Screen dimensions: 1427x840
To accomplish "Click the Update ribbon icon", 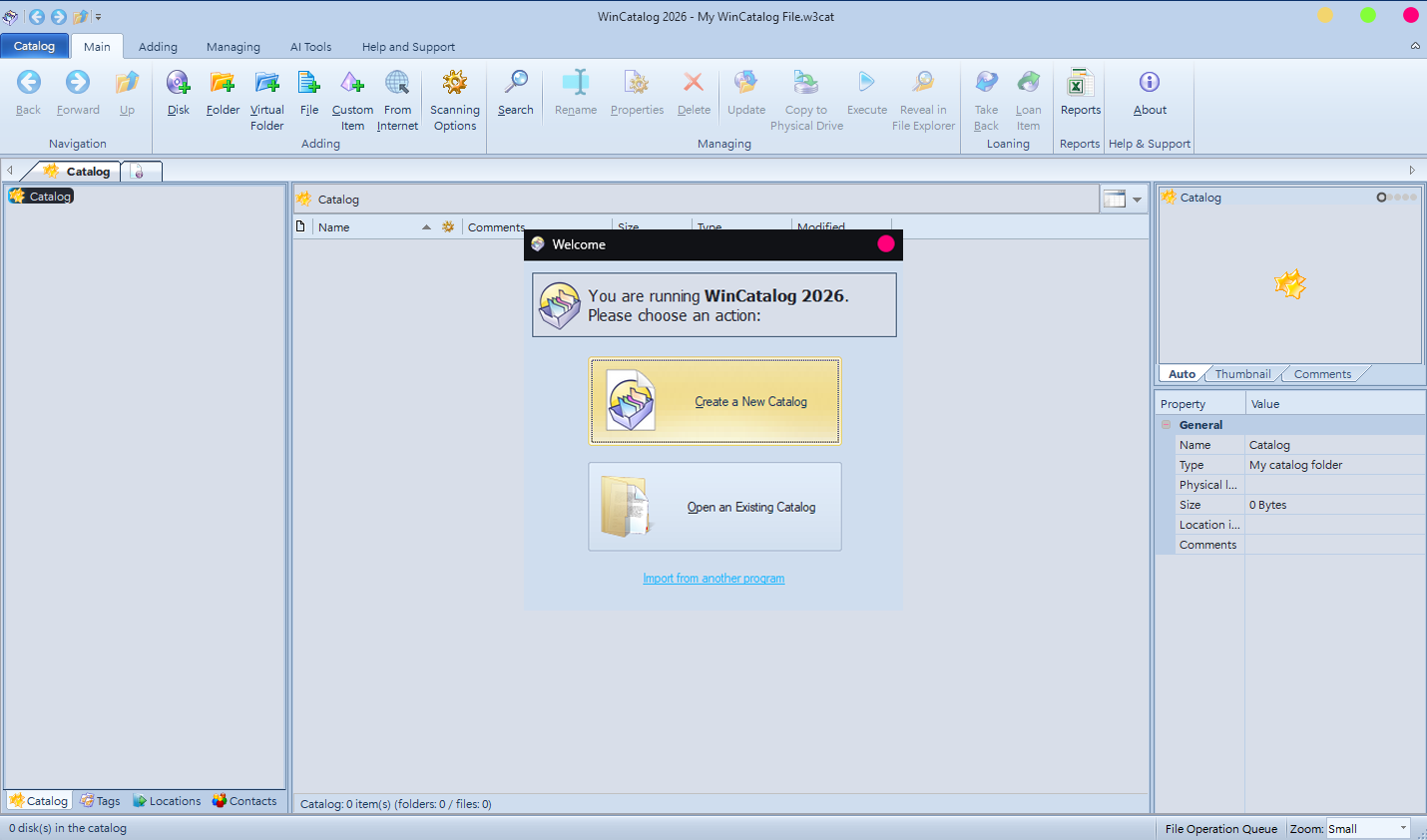I will pos(746,93).
